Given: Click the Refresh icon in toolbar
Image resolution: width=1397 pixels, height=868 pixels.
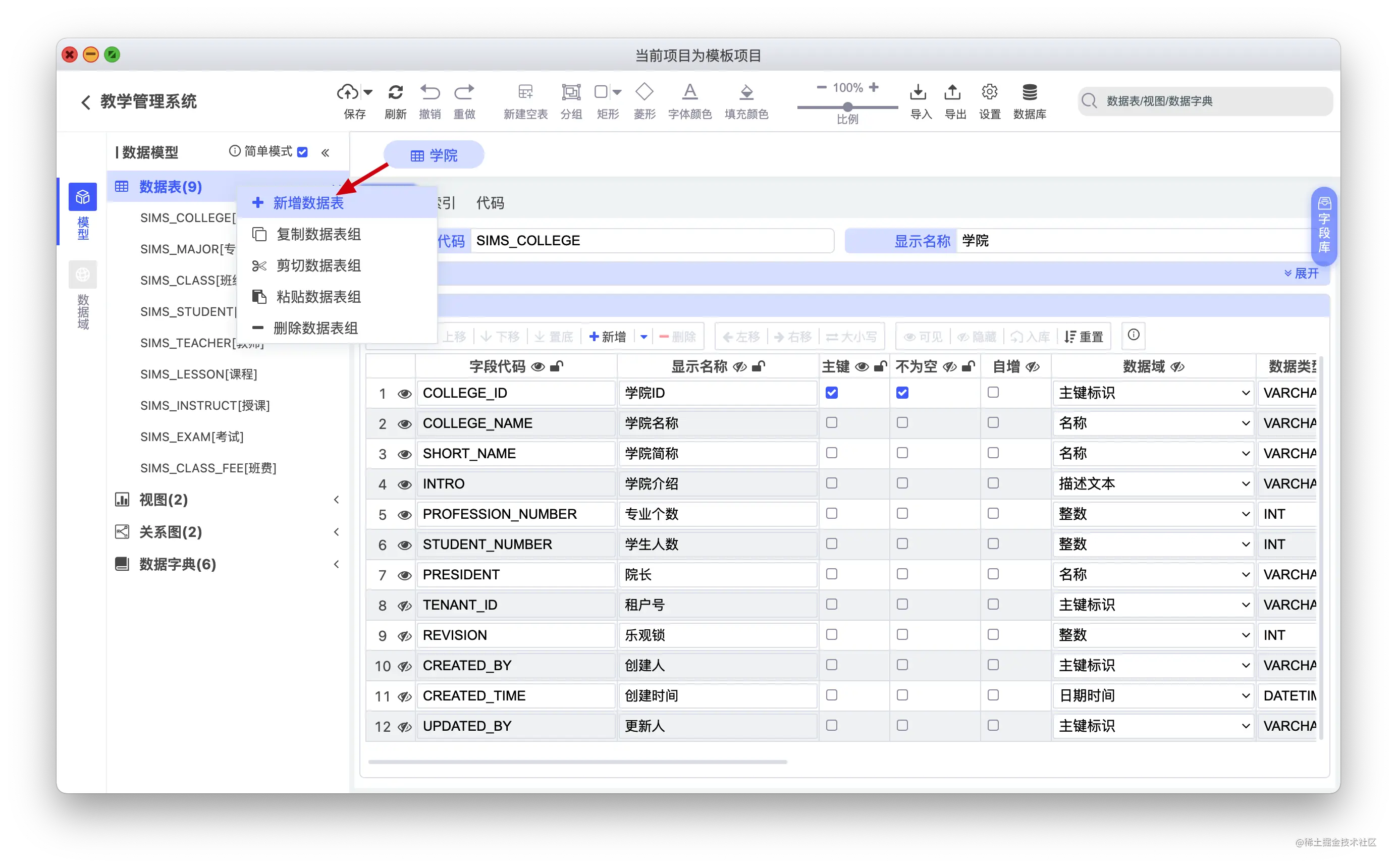Looking at the screenshot, I should point(396,92).
